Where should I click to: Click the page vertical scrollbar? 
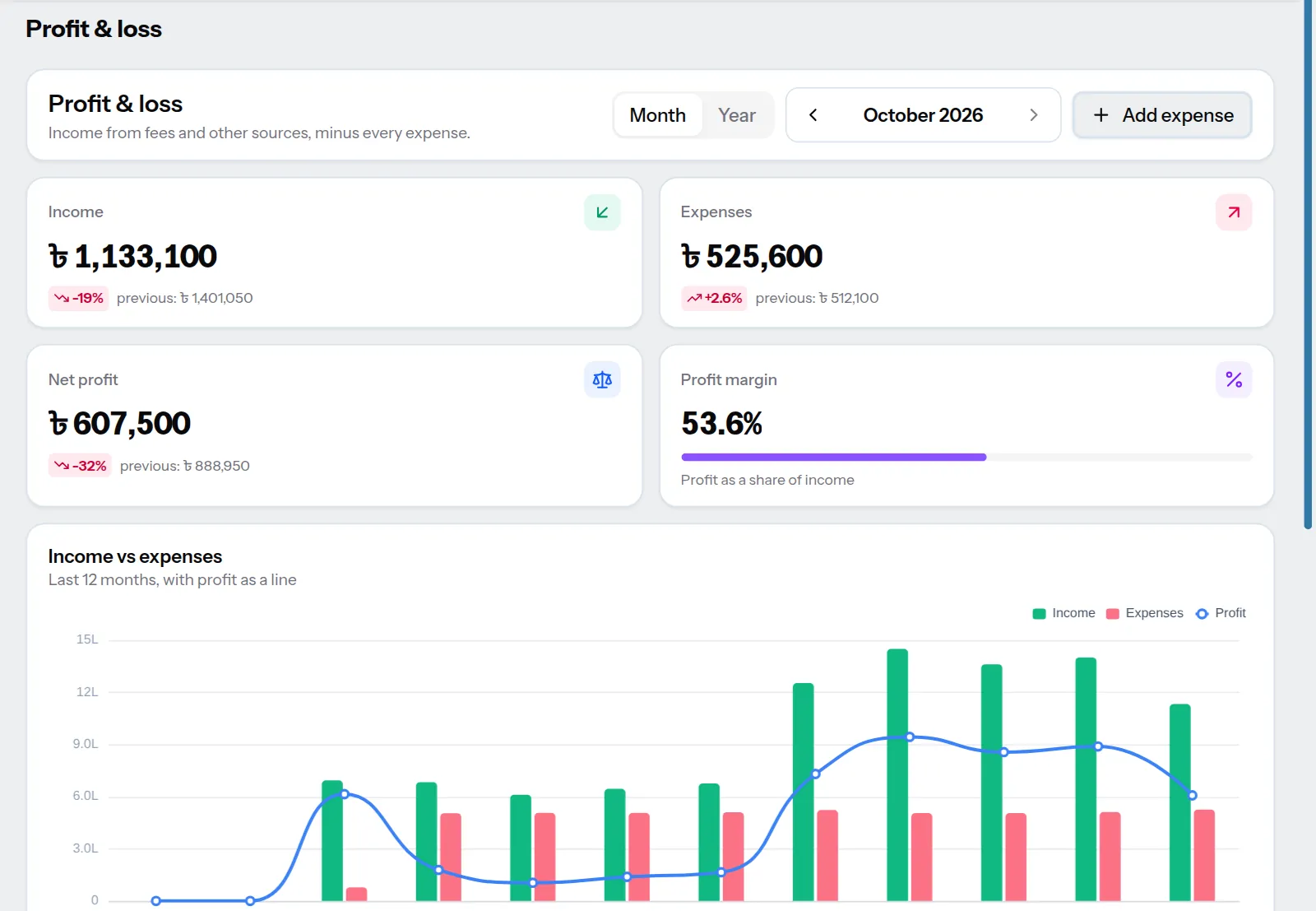click(x=1308, y=263)
